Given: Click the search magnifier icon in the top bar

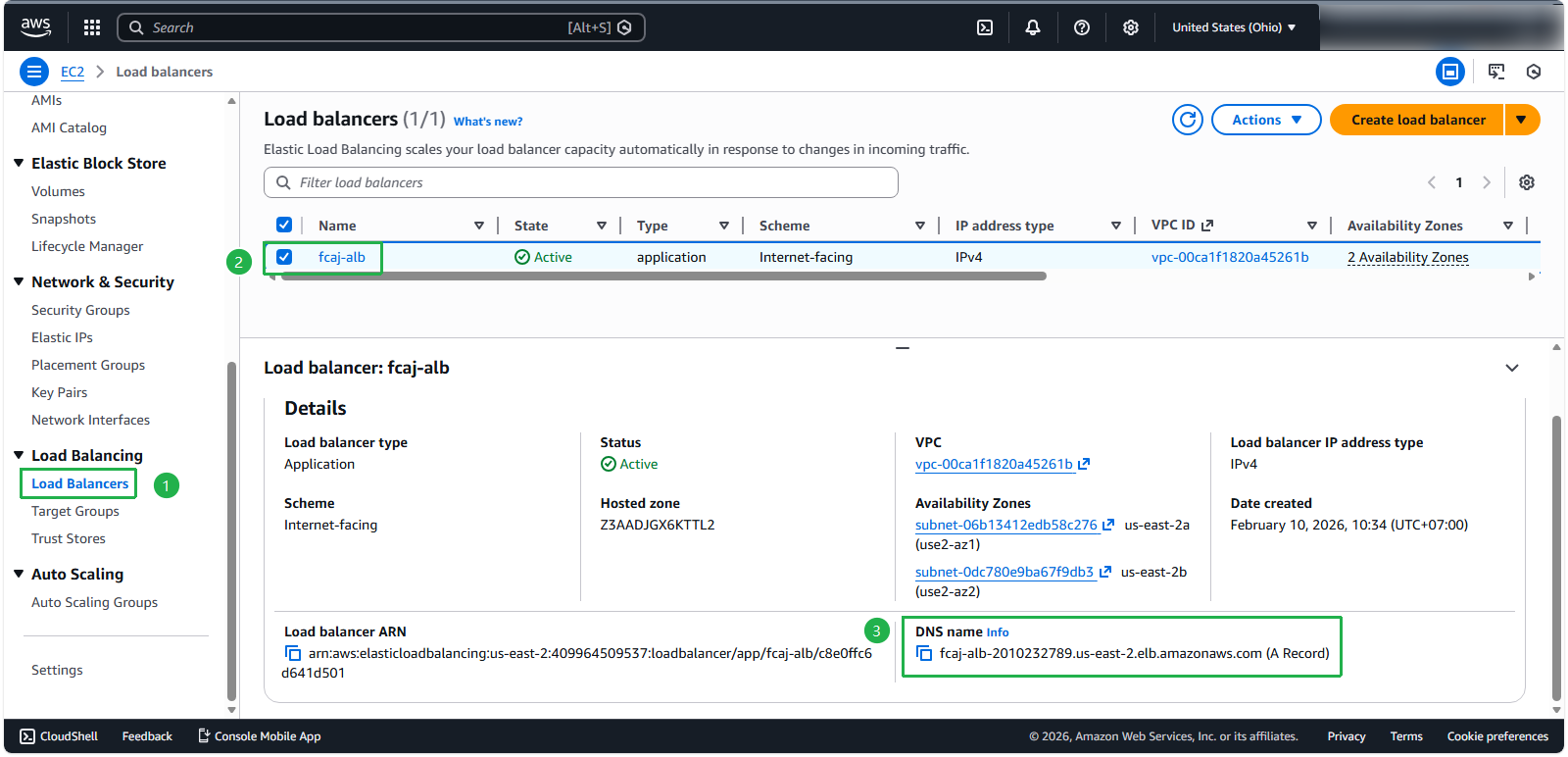Looking at the screenshot, I should pos(136,27).
